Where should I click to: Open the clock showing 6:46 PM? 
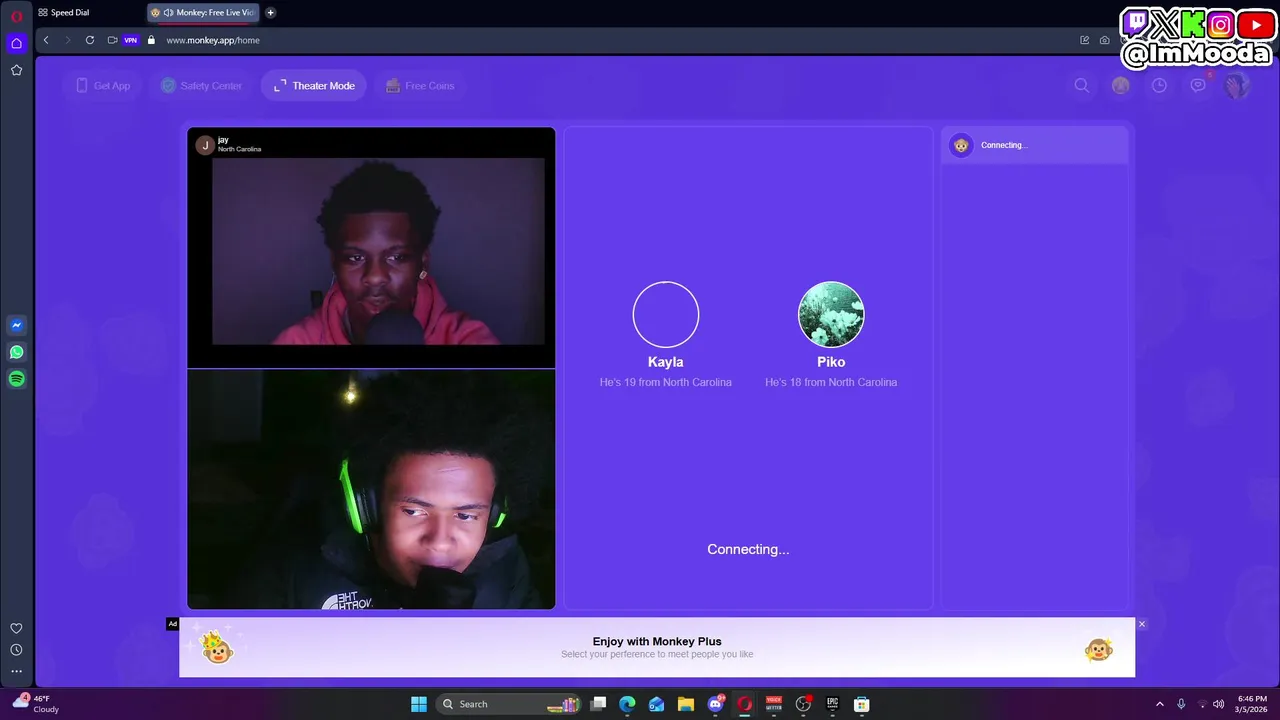tap(1252, 704)
